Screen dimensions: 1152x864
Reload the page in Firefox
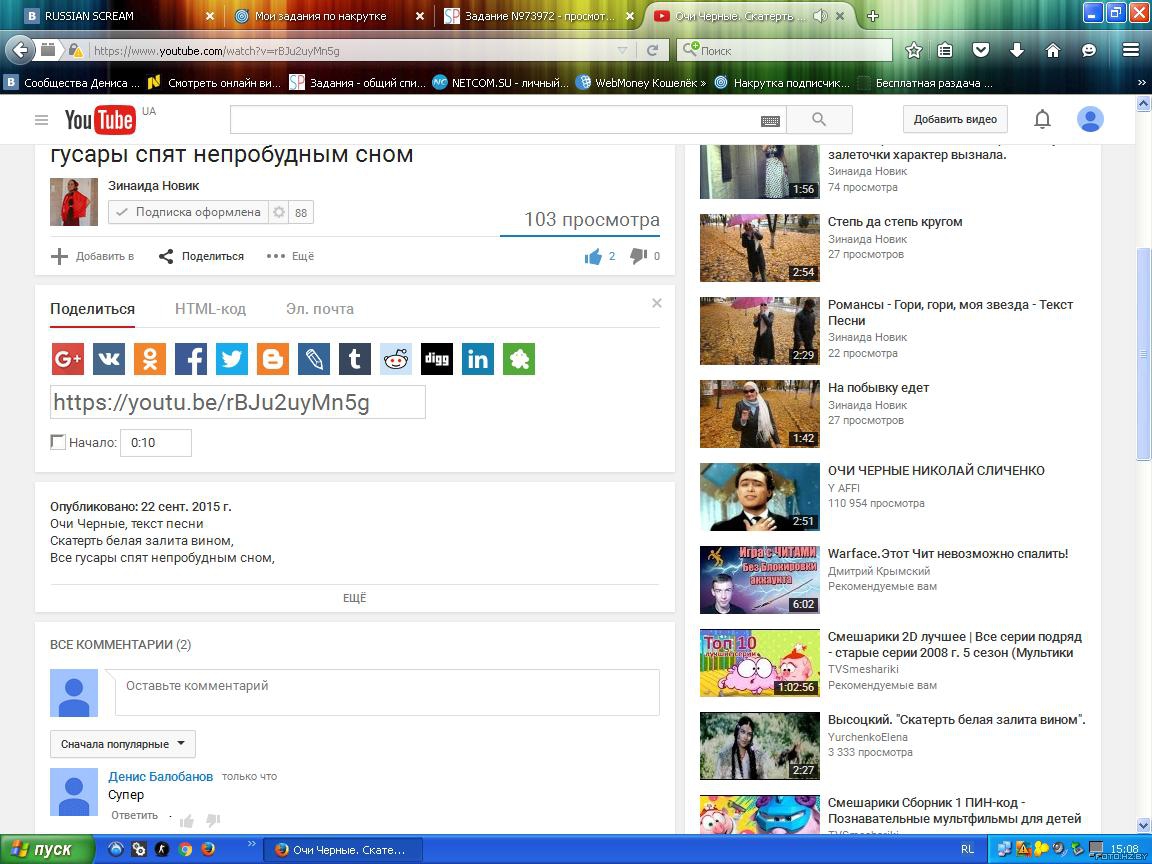pyautogui.click(x=652, y=50)
